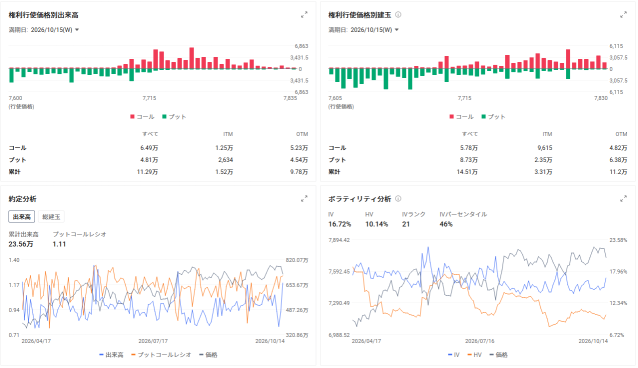Toggle HV series in volatility legend

(474, 355)
